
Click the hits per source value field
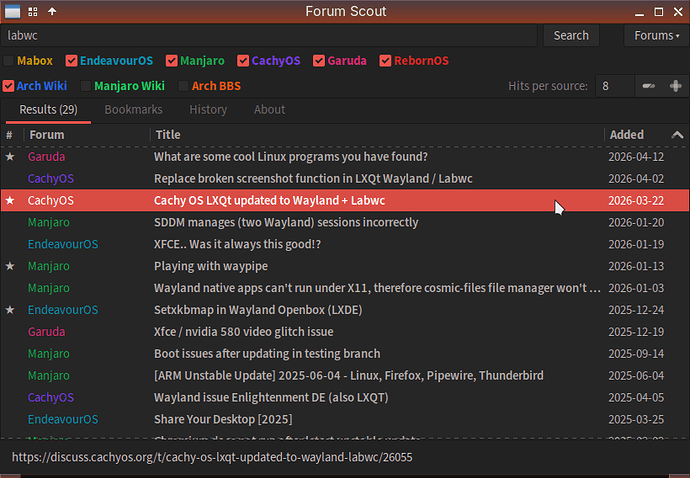coord(615,86)
